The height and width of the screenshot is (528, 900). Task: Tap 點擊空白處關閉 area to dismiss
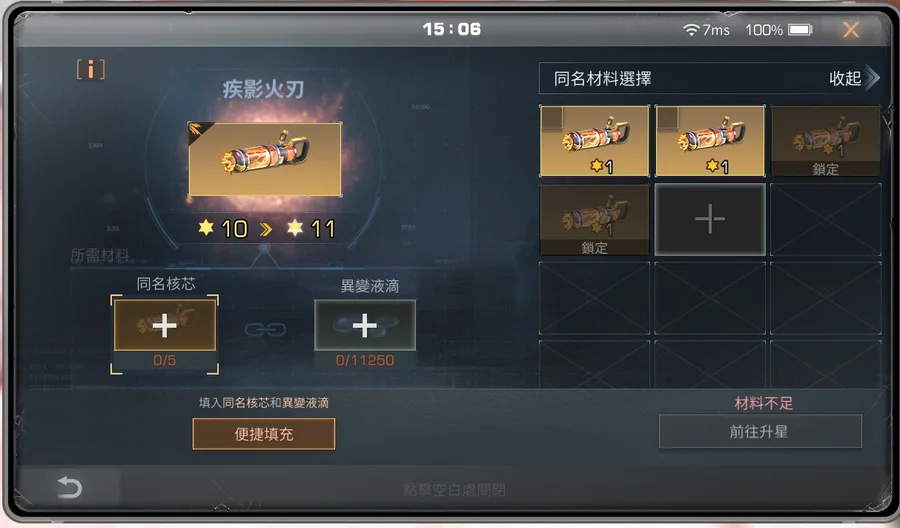click(453, 490)
